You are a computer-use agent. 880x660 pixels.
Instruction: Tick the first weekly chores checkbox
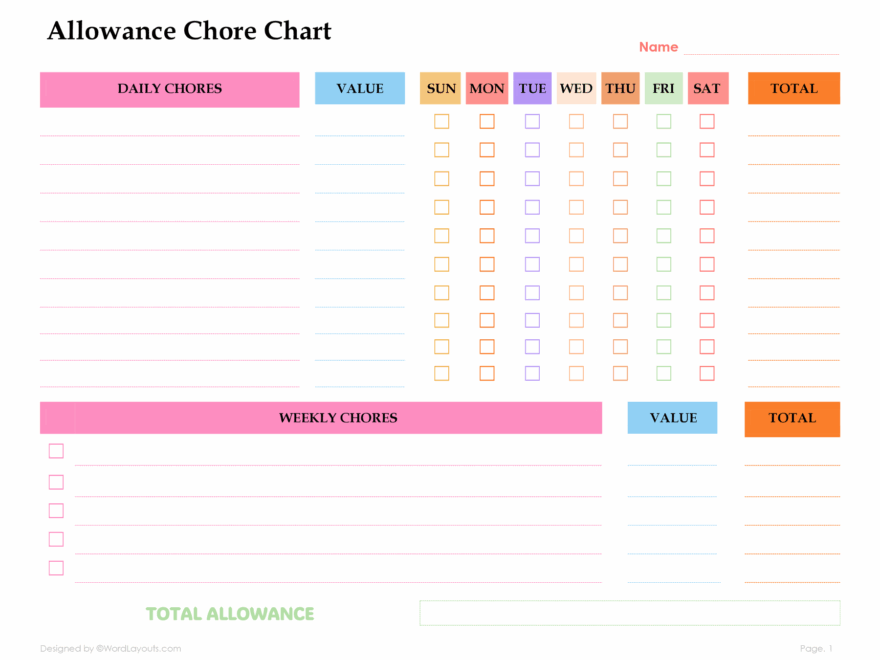pyautogui.click(x=56, y=451)
